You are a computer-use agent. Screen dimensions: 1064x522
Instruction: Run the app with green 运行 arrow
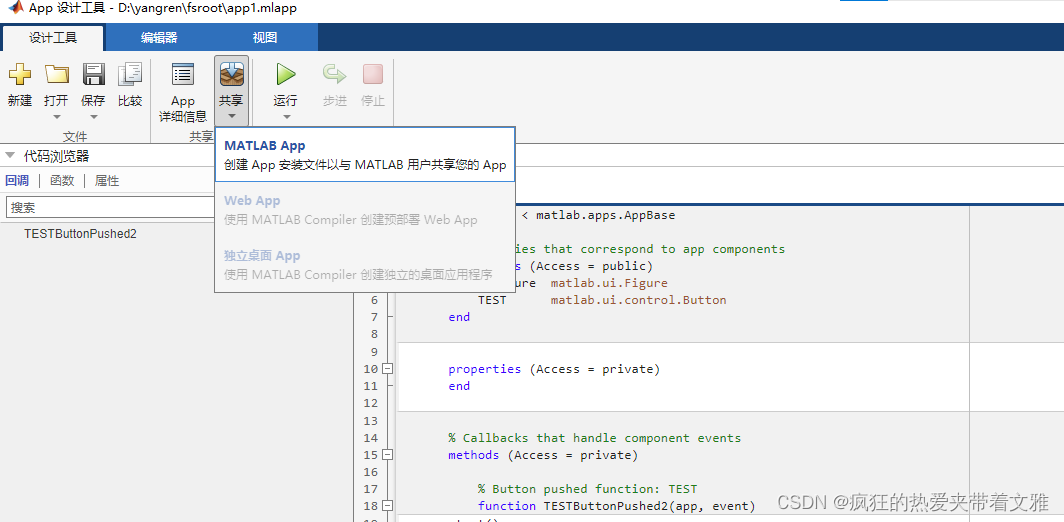coord(286,75)
